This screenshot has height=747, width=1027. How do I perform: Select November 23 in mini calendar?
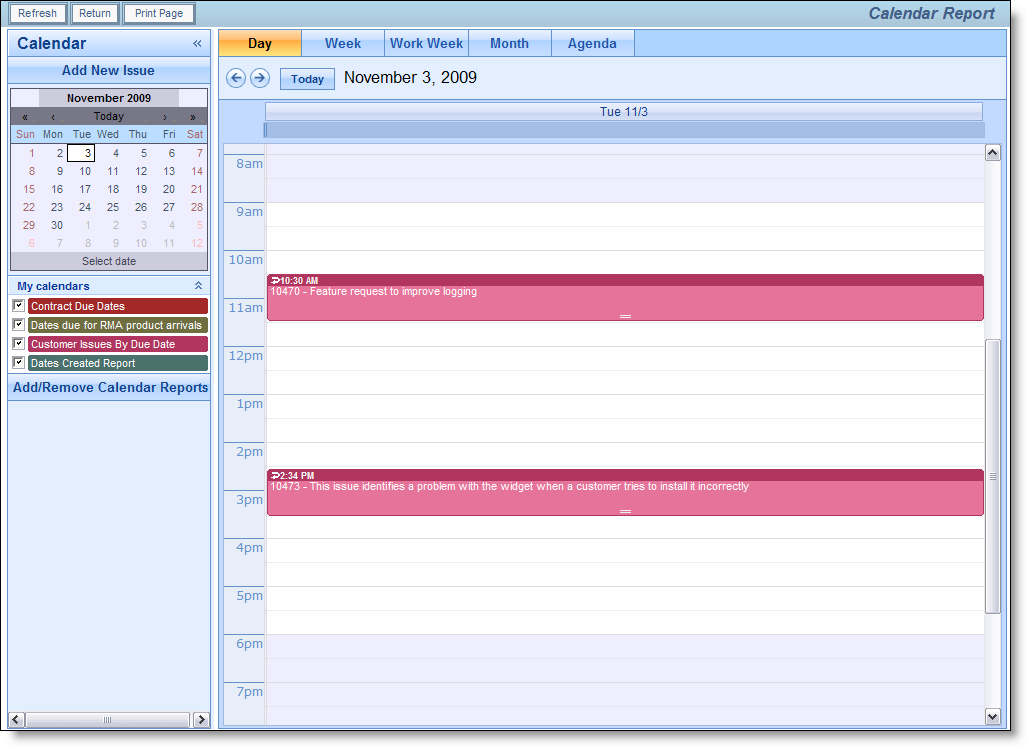coord(57,207)
